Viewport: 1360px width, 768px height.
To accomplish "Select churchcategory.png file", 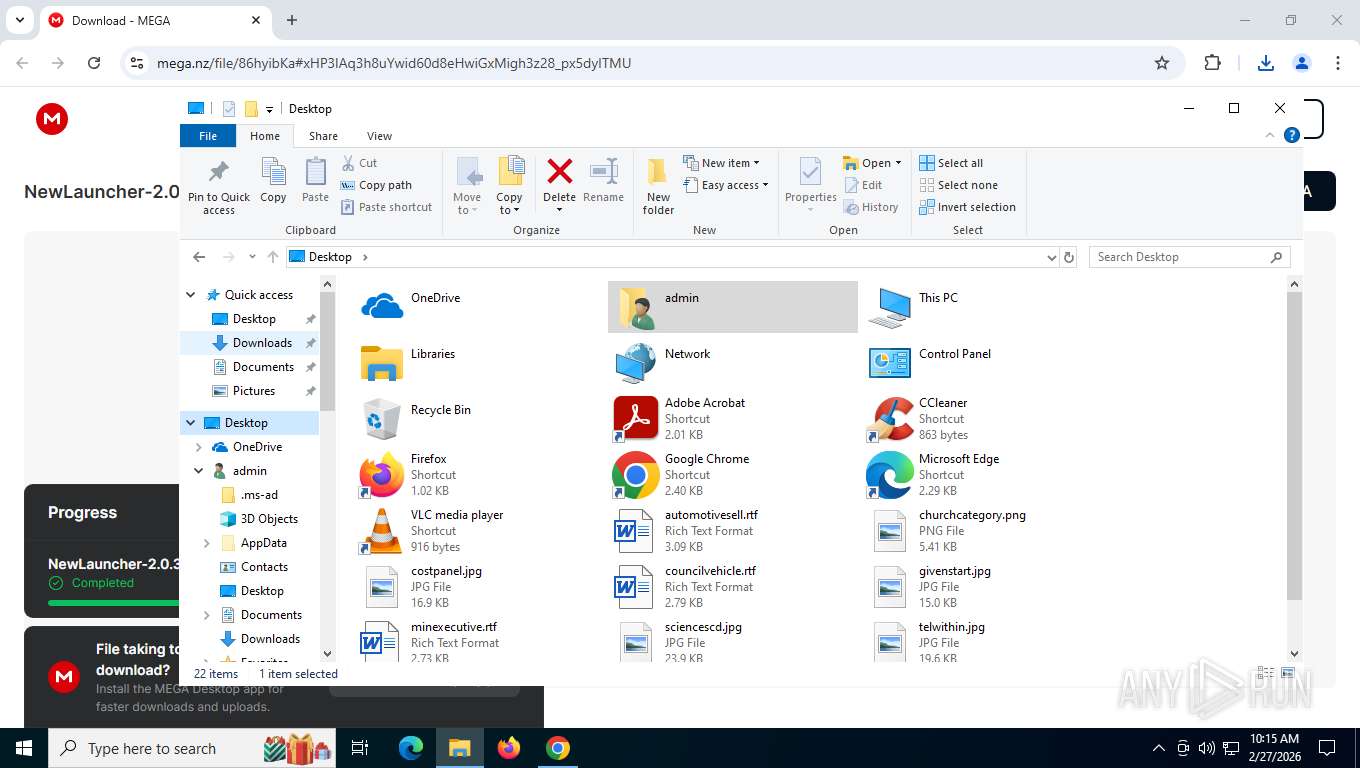I will [x=988, y=530].
